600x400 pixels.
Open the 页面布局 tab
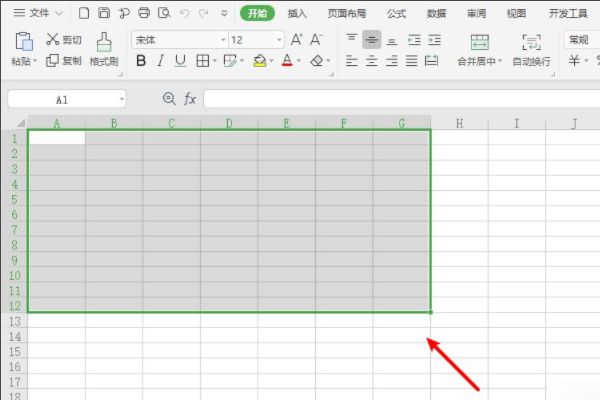pyautogui.click(x=347, y=14)
